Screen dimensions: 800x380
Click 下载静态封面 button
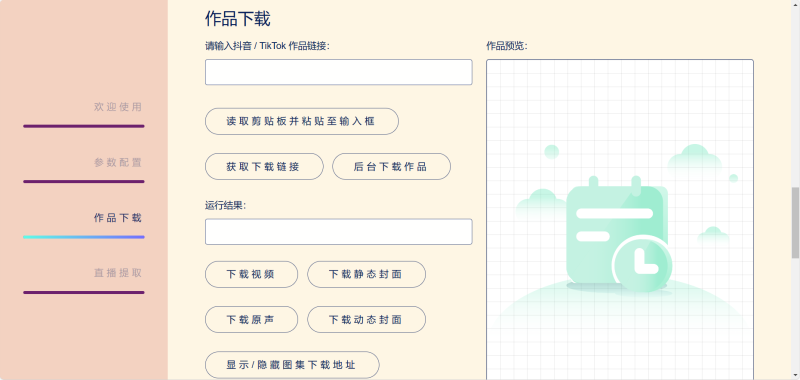(x=366, y=274)
